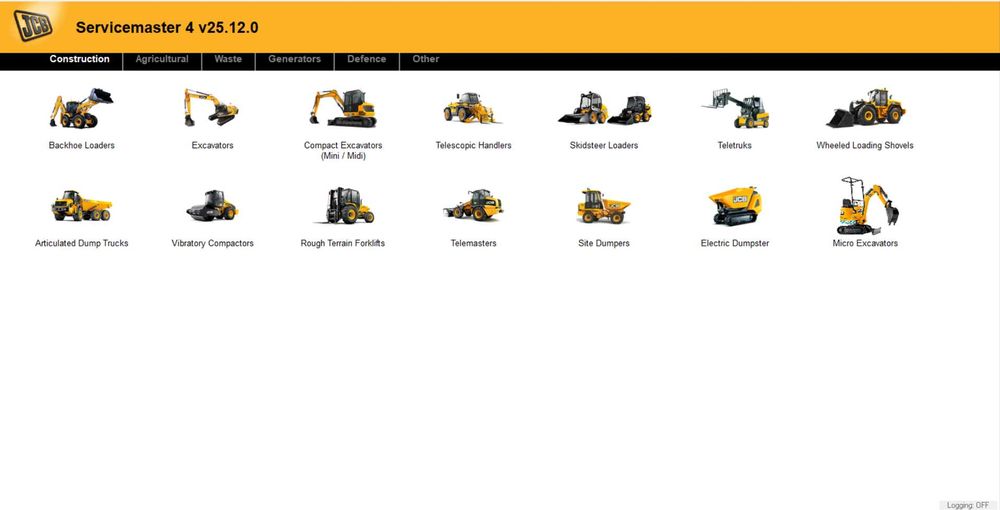Click the Vibratory Compactors label
The width and height of the screenshot is (1000, 510).
point(212,243)
